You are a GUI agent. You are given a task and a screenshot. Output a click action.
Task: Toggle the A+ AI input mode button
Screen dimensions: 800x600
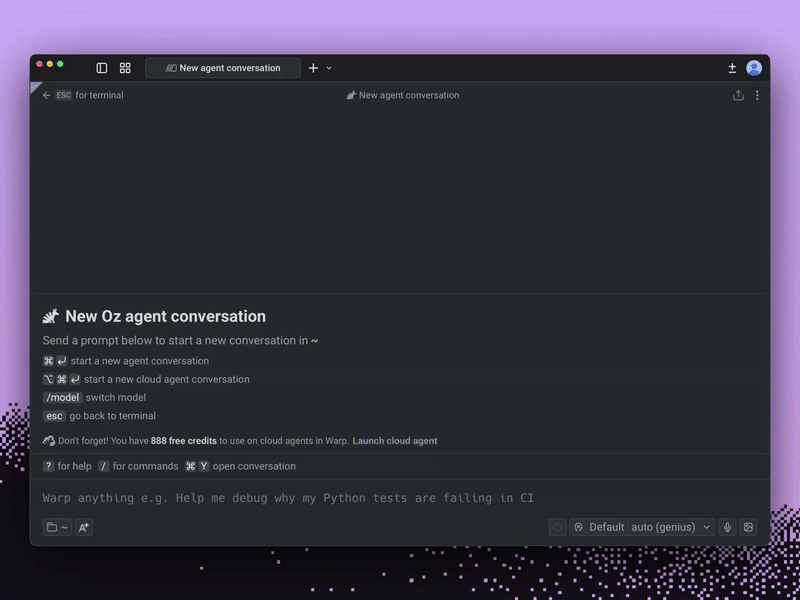click(84, 527)
